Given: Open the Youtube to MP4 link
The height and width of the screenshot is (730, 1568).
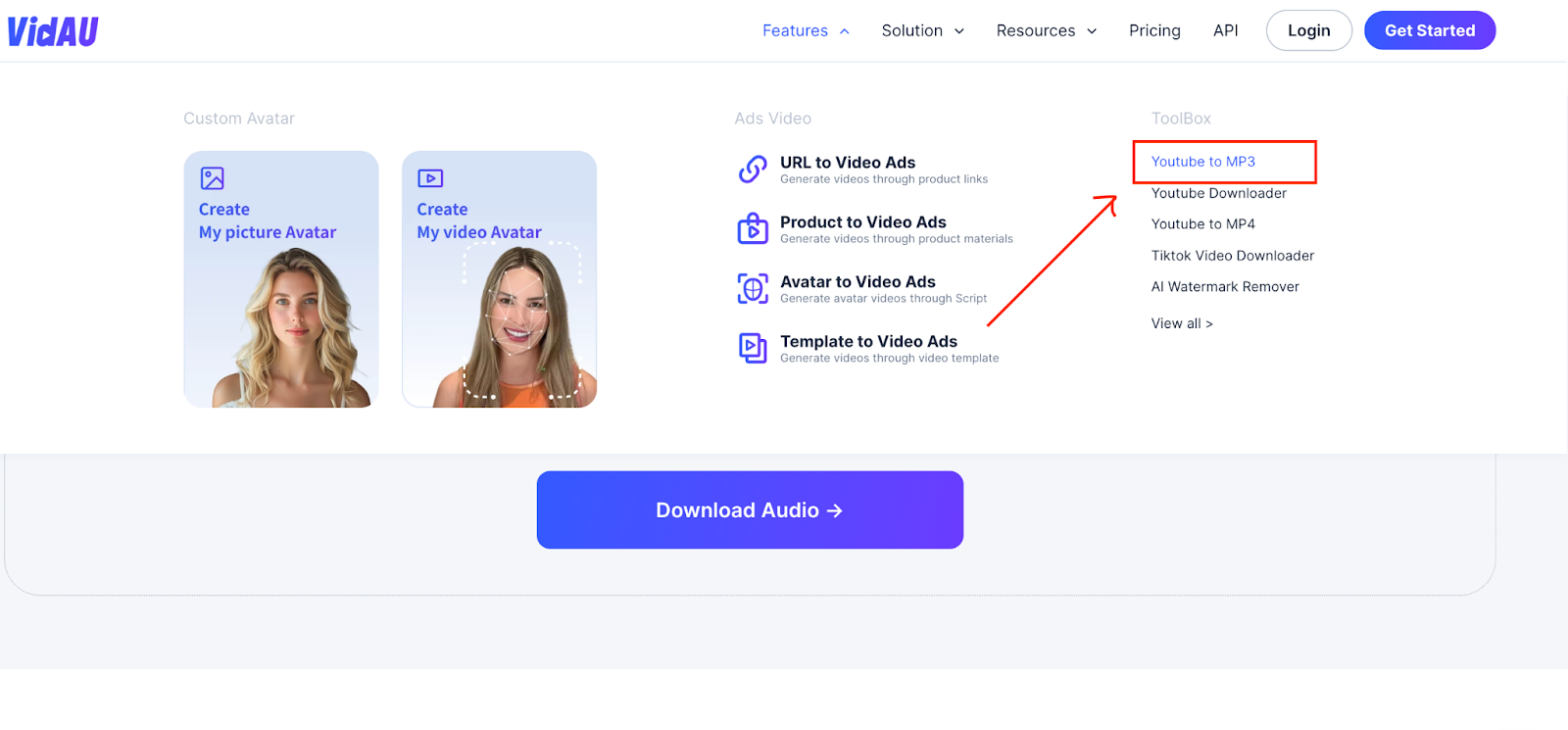Looking at the screenshot, I should point(1202,224).
